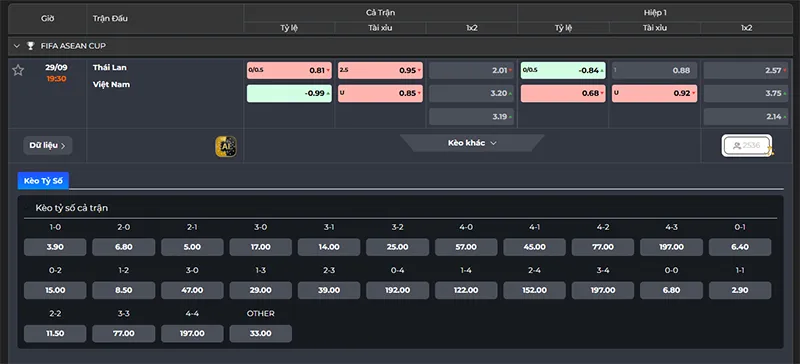This screenshot has width=800, height=364.
Task: Select first-half handicap odds -0.84
Action: 563,70
